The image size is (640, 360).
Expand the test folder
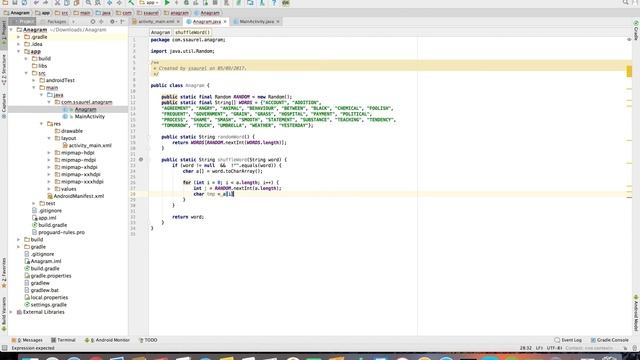point(34,203)
